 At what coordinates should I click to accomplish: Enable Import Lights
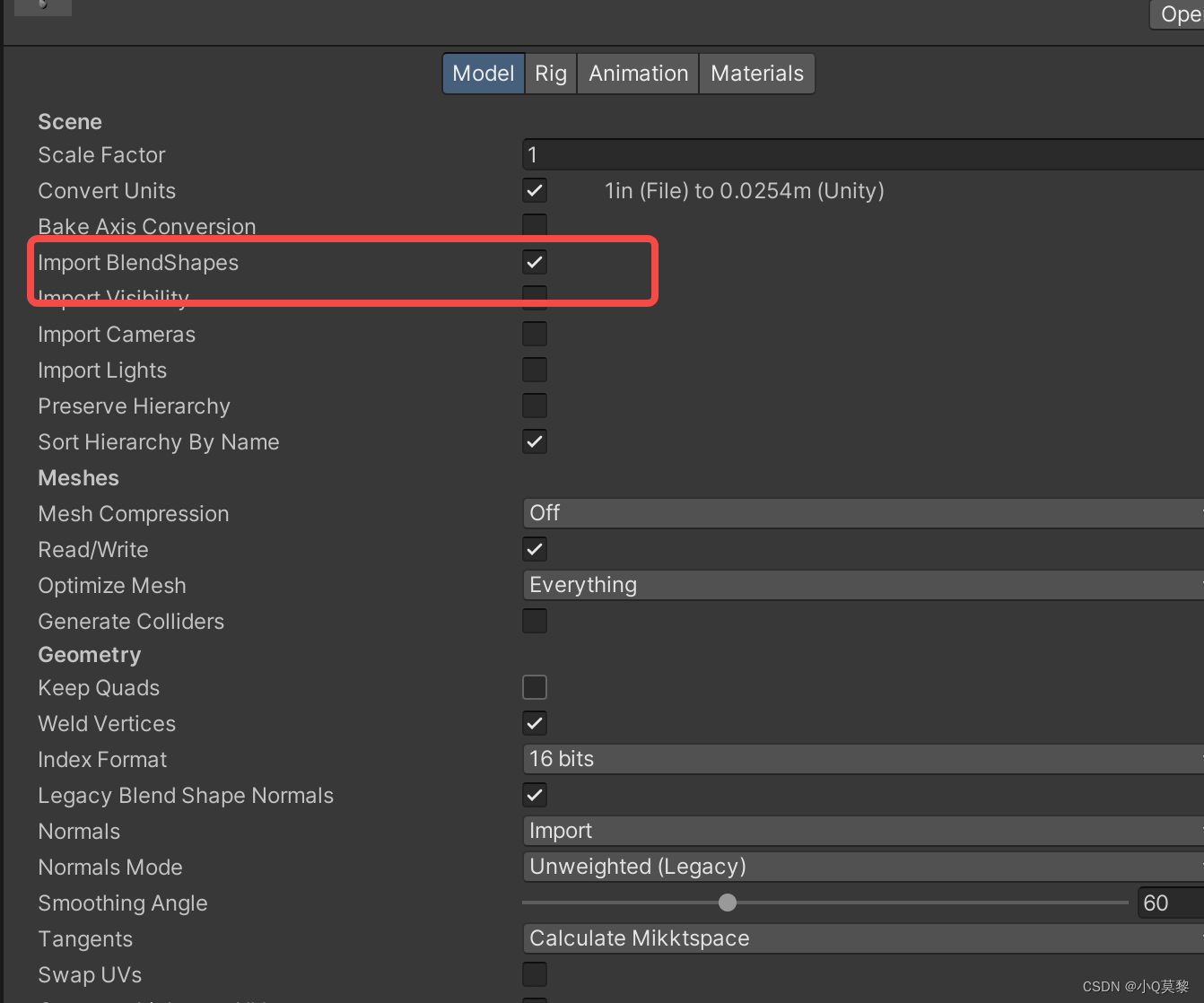534,369
